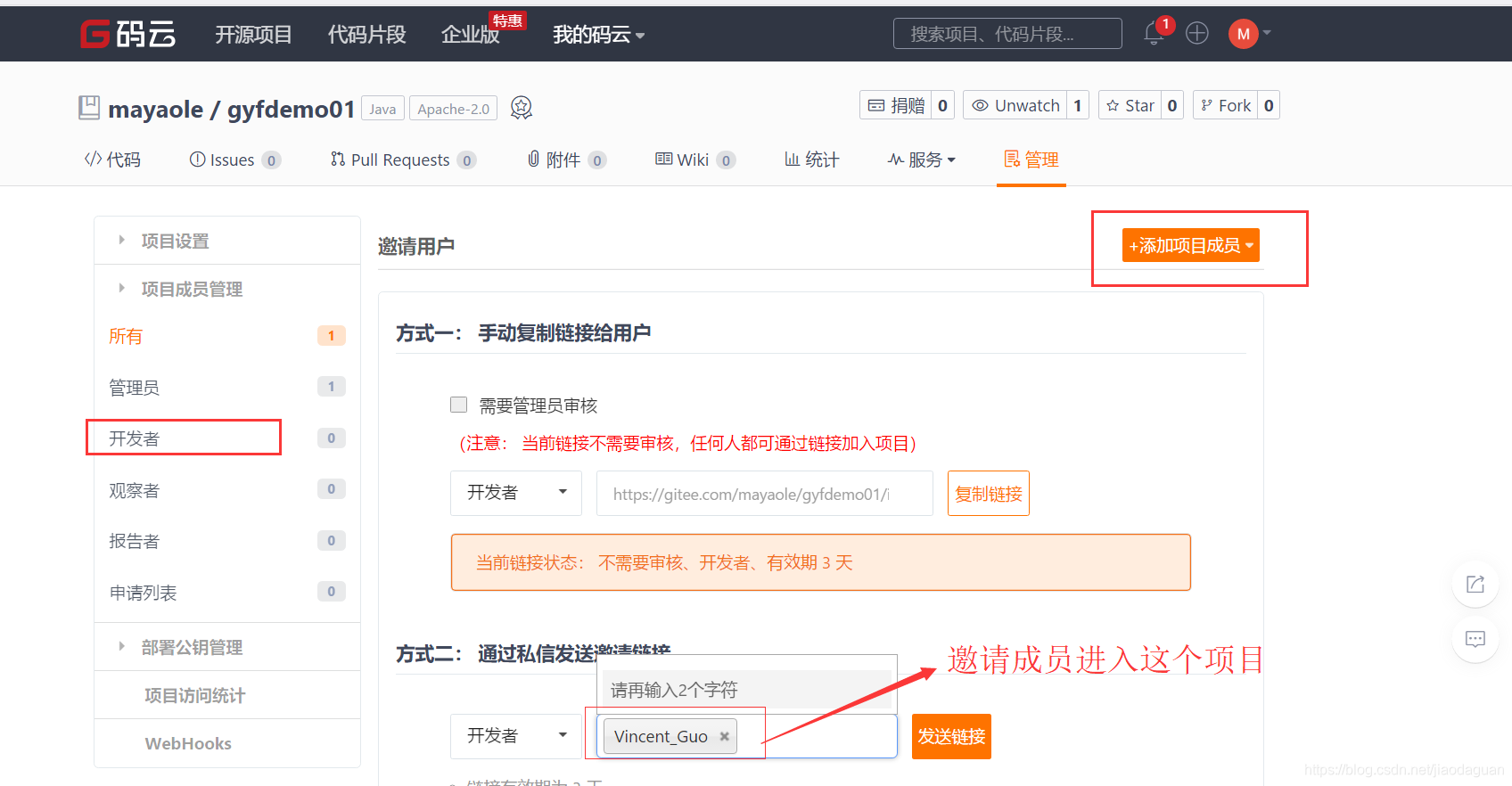Open the 开发者 role dropdown in 方式一

point(516,493)
